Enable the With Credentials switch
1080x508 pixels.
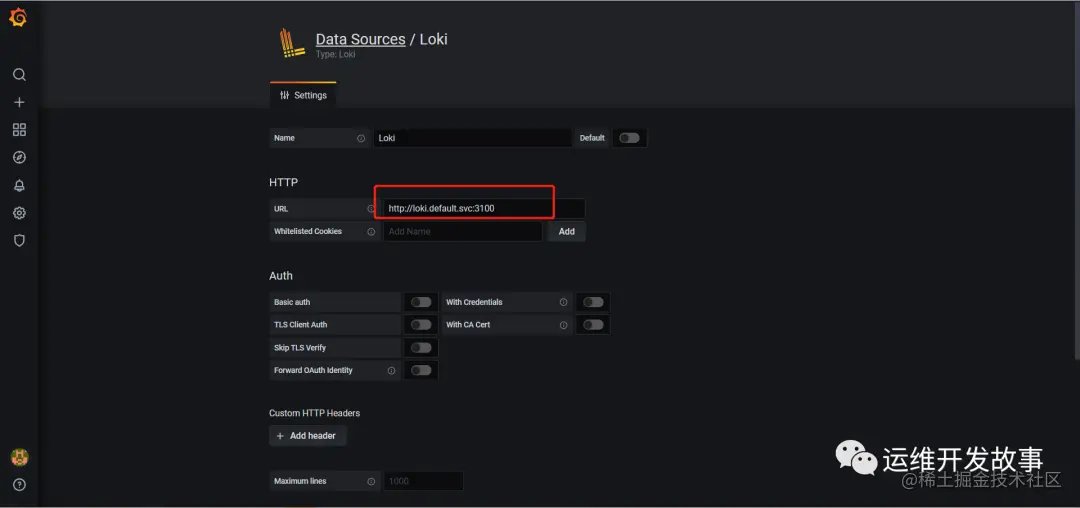[x=592, y=302]
